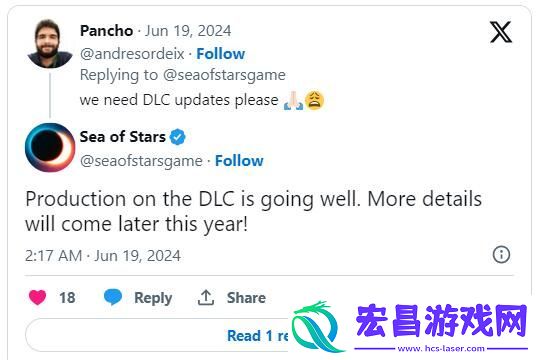Click the Pancho display name
Image resolution: width=538 pixels, height=360 pixels.
[x=106, y=31]
